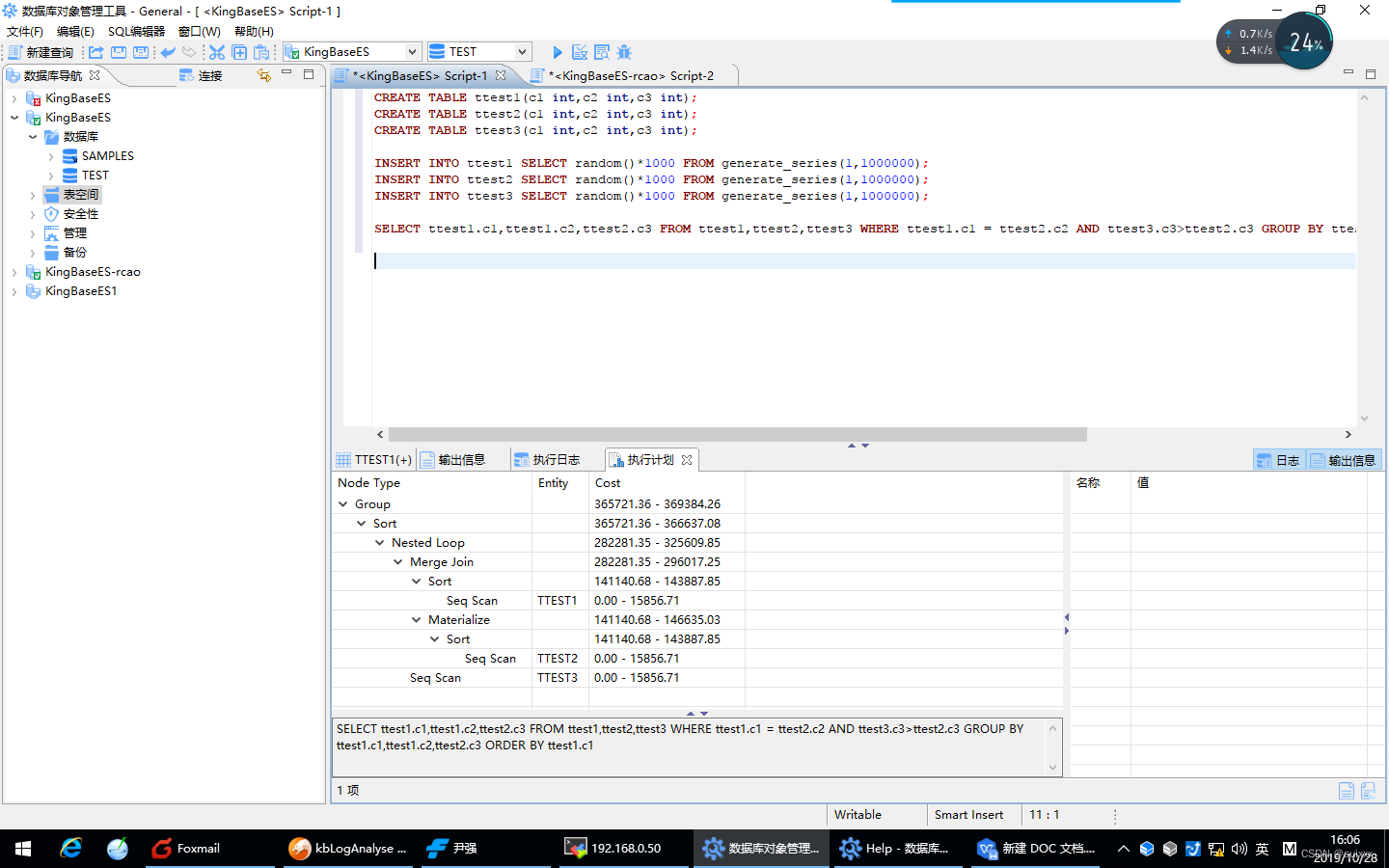The image size is (1389, 868).
Task: Expand the SAMPLES database node
Action: tap(51, 156)
